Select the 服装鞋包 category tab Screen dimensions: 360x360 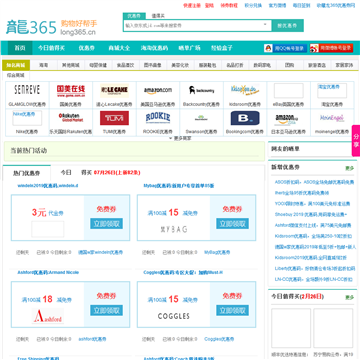pos(207,65)
